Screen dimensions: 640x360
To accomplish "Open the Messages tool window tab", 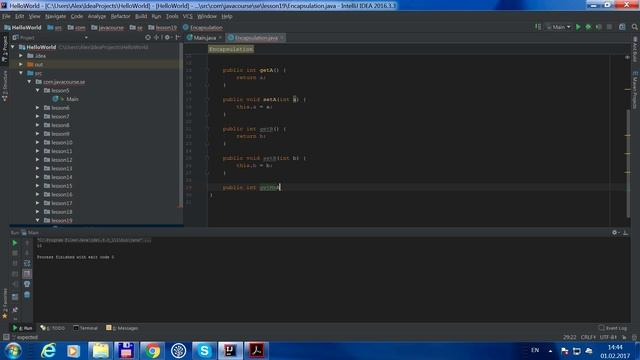I will 122,328.
